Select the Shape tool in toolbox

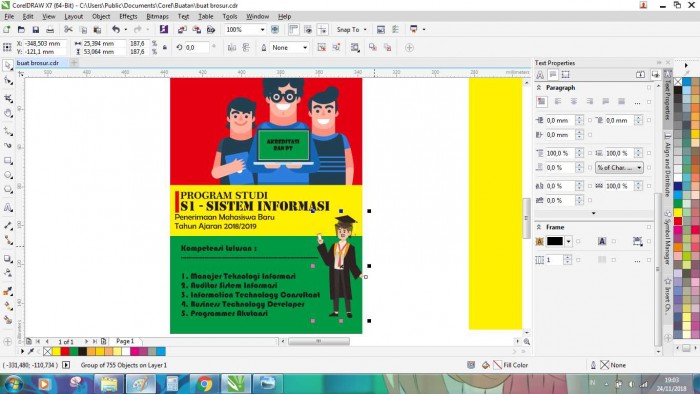click(8, 81)
